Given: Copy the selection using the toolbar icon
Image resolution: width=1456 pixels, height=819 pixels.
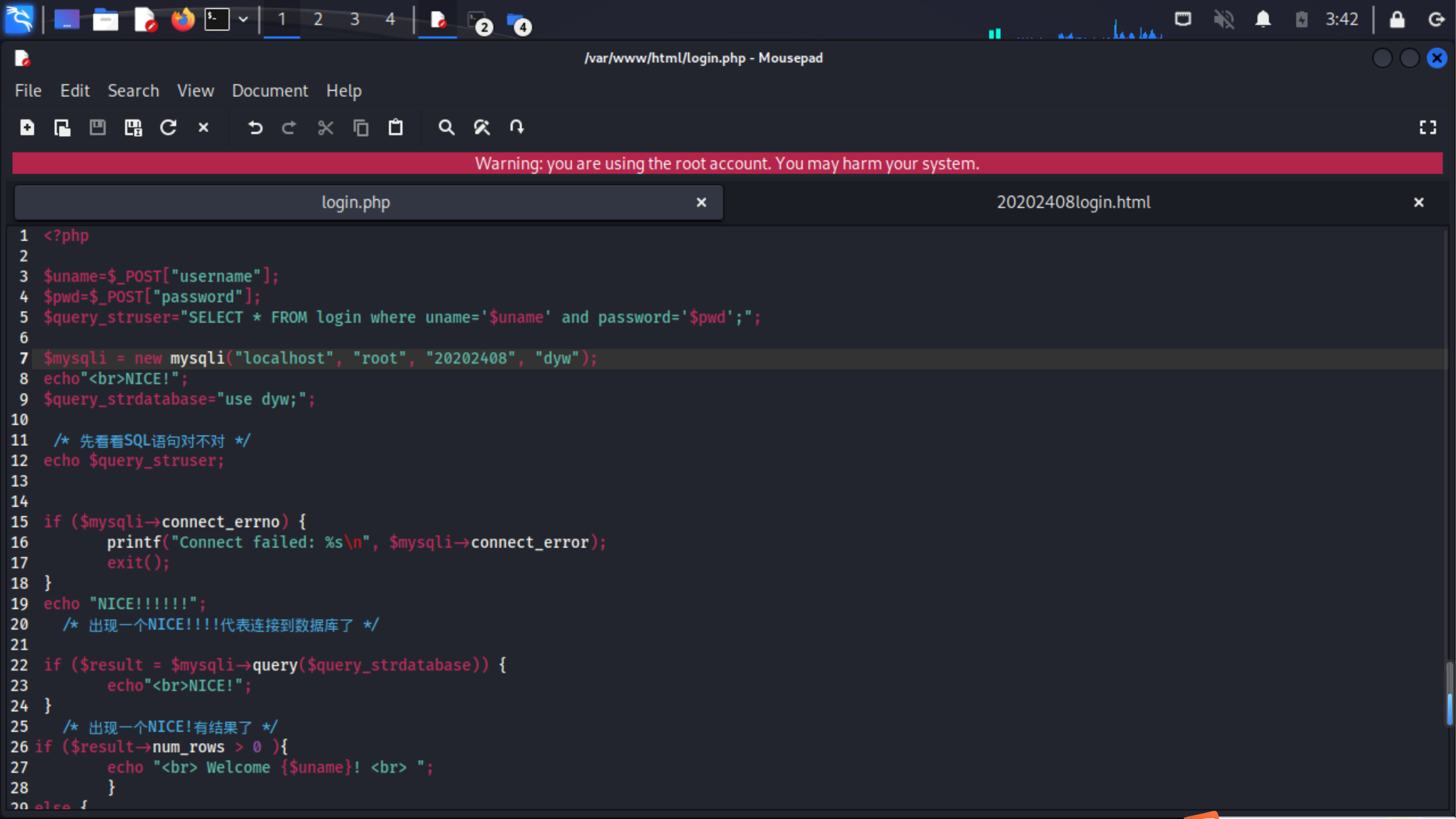Looking at the screenshot, I should click(361, 127).
